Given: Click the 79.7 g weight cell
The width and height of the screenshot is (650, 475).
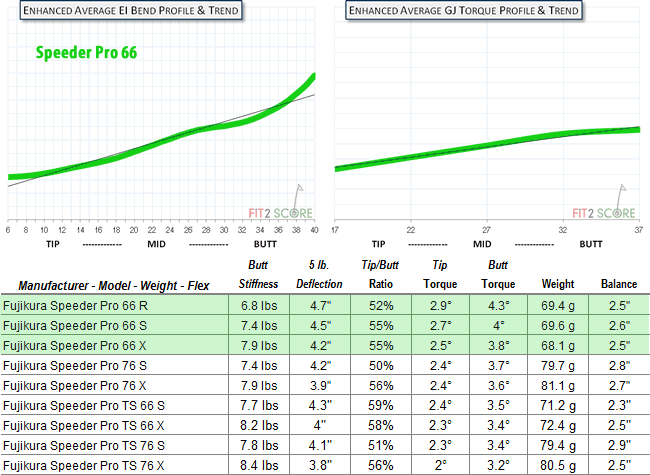Looking at the screenshot, I should click(x=558, y=366).
